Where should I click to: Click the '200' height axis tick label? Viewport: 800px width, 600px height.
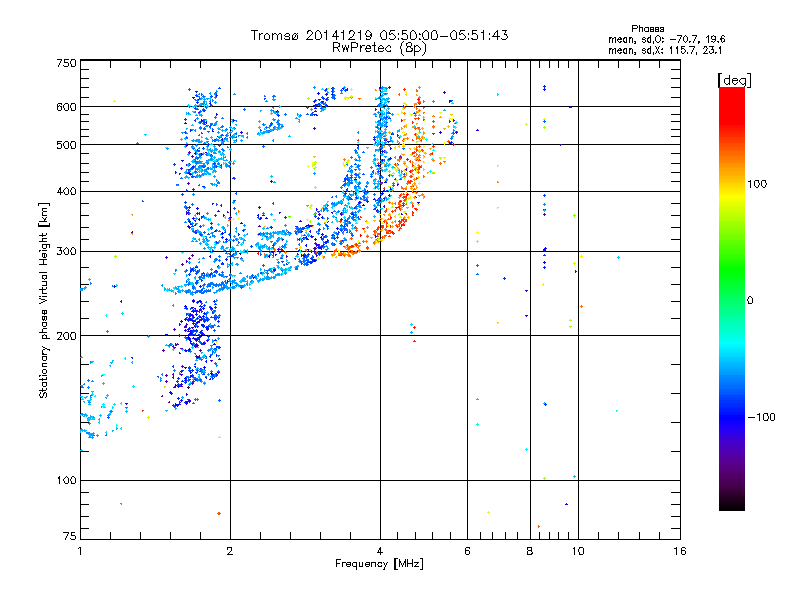tap(66, 336)
